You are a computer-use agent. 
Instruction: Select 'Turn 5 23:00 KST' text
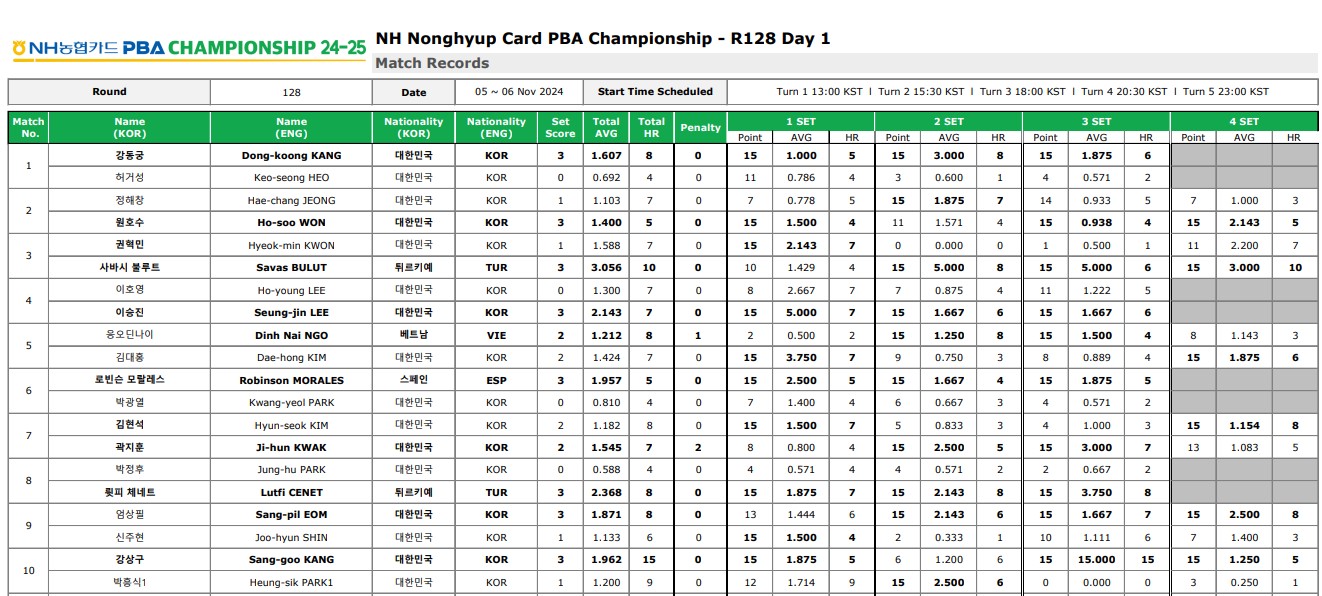click(x=1225, y=92)
